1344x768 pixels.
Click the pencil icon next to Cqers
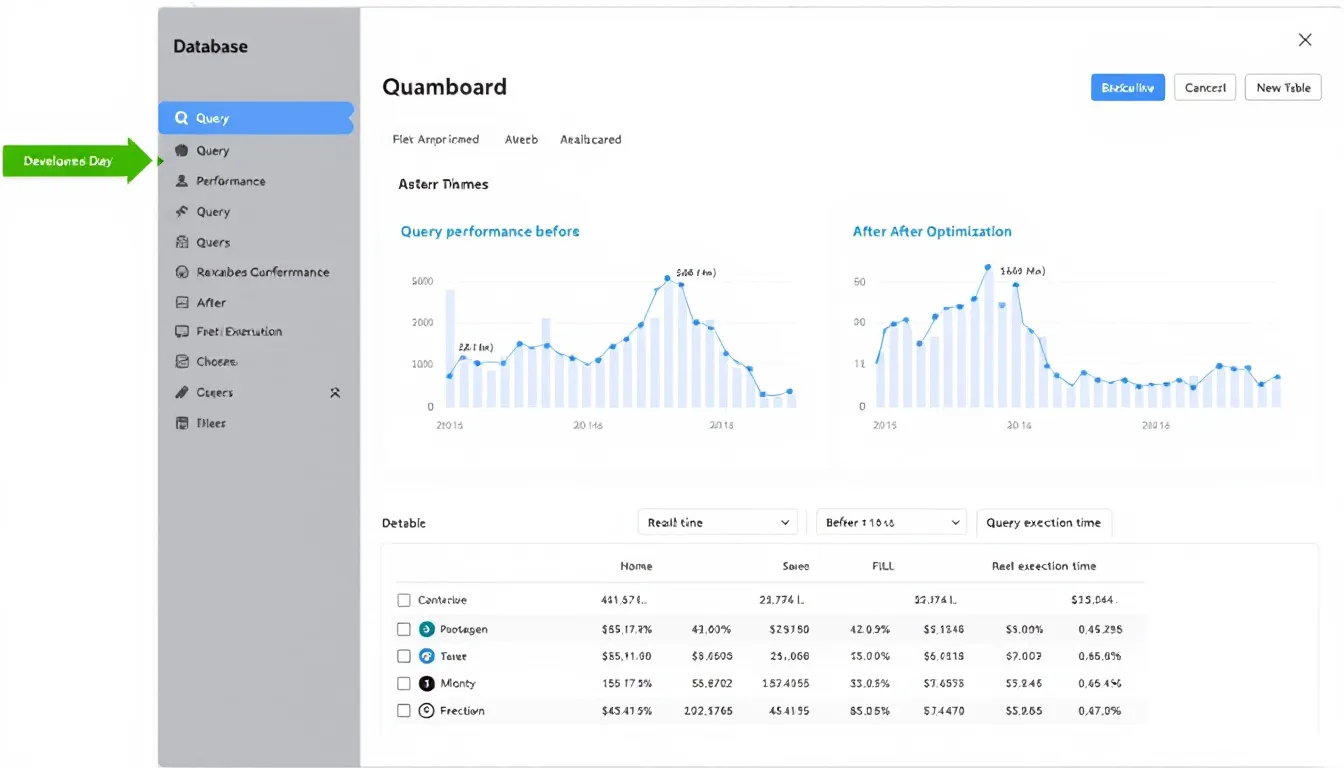tap(184, 392)
